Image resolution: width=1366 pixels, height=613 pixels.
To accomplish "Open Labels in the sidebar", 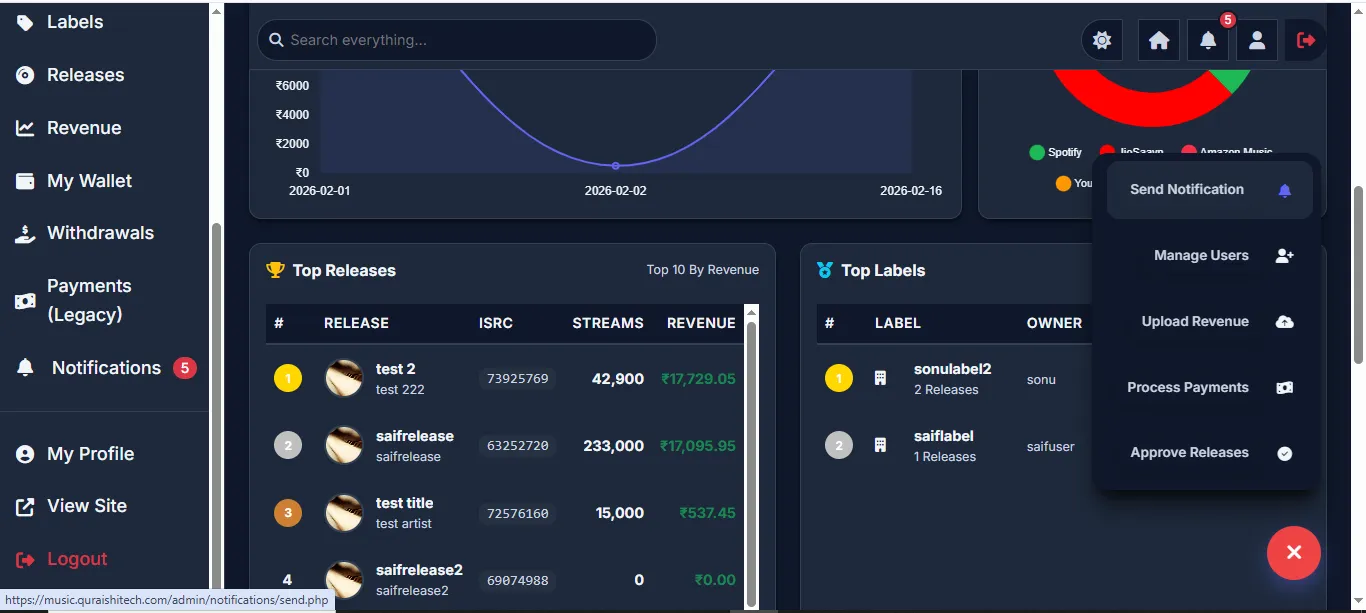I will (75, 22).
